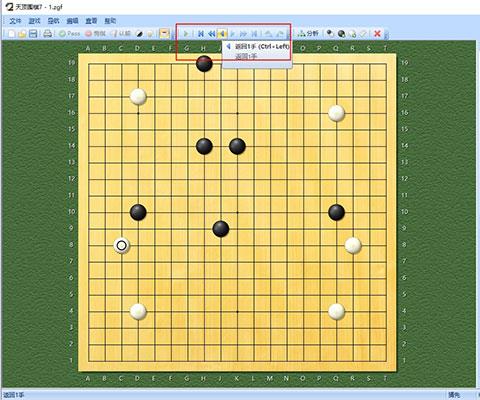Jump to the first move
480x400 pixels.
(x=201, y=34)
